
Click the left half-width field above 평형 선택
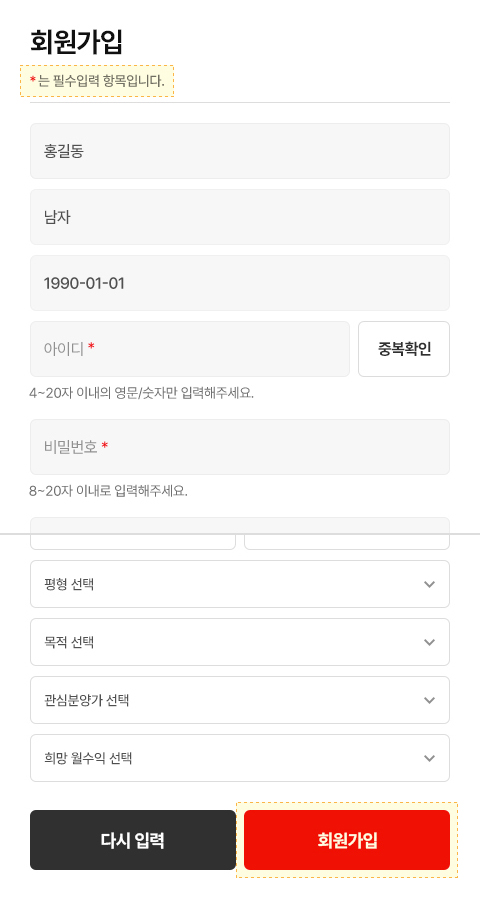coord(133,542)
